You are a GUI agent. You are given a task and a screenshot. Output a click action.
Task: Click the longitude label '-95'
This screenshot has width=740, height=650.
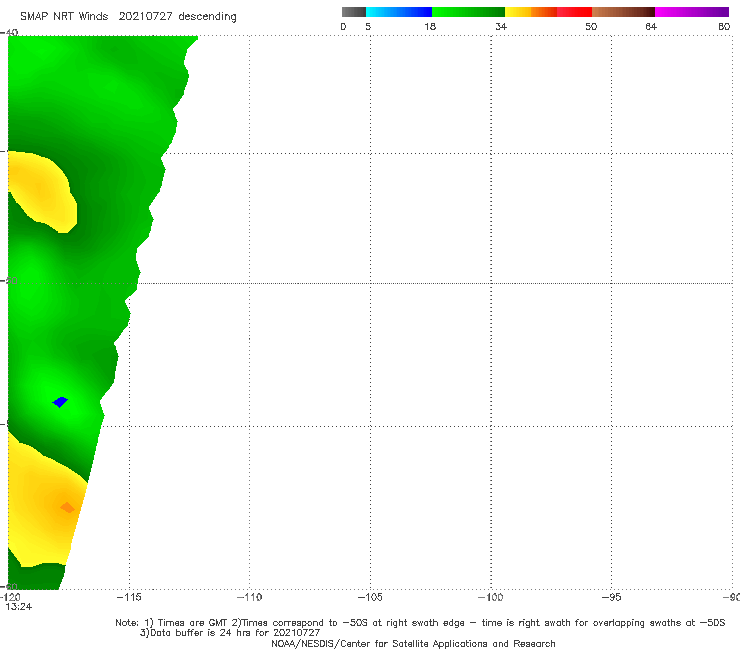click(x=612, y=597)
